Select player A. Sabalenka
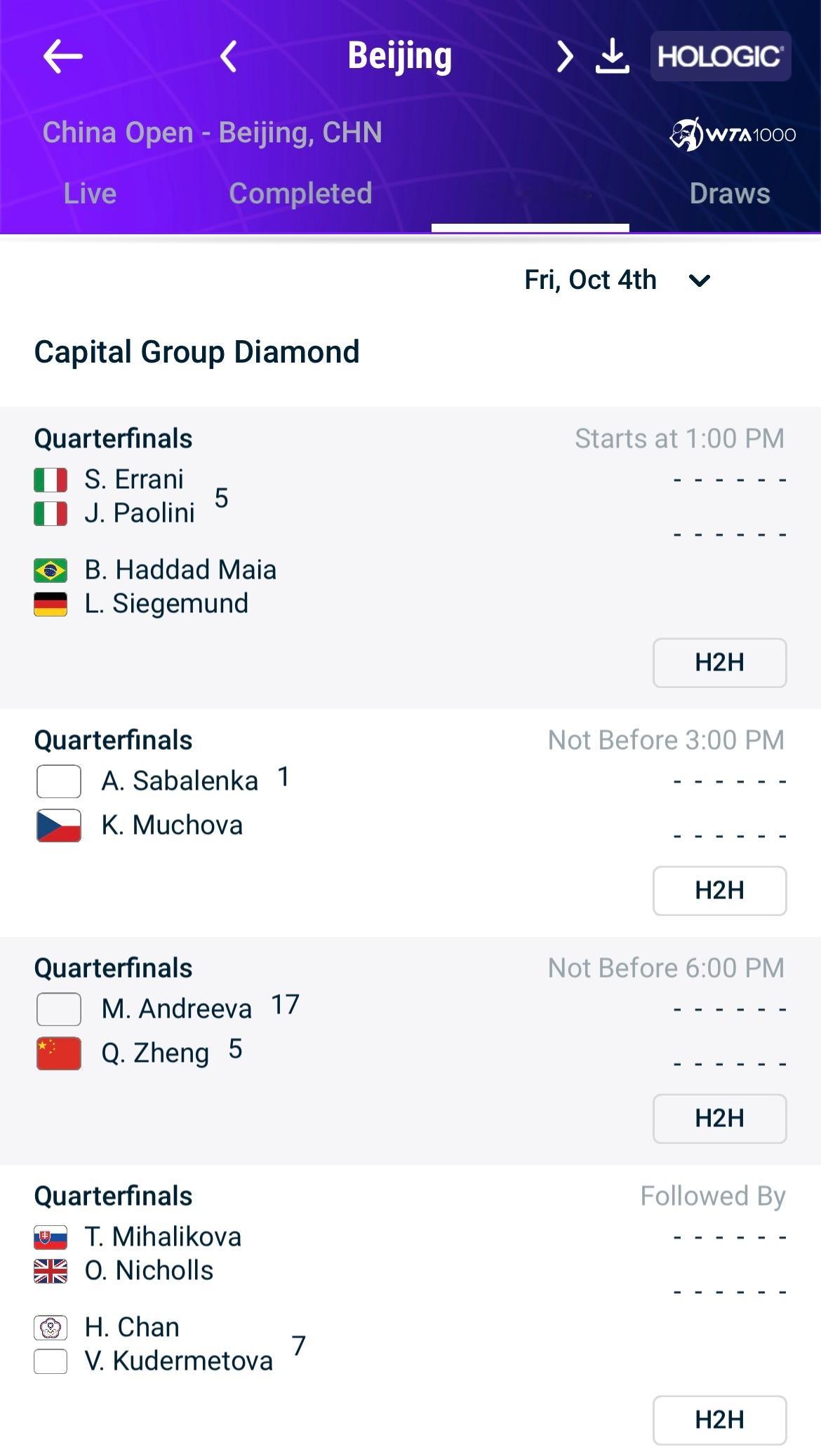 (x=180, y=781)
